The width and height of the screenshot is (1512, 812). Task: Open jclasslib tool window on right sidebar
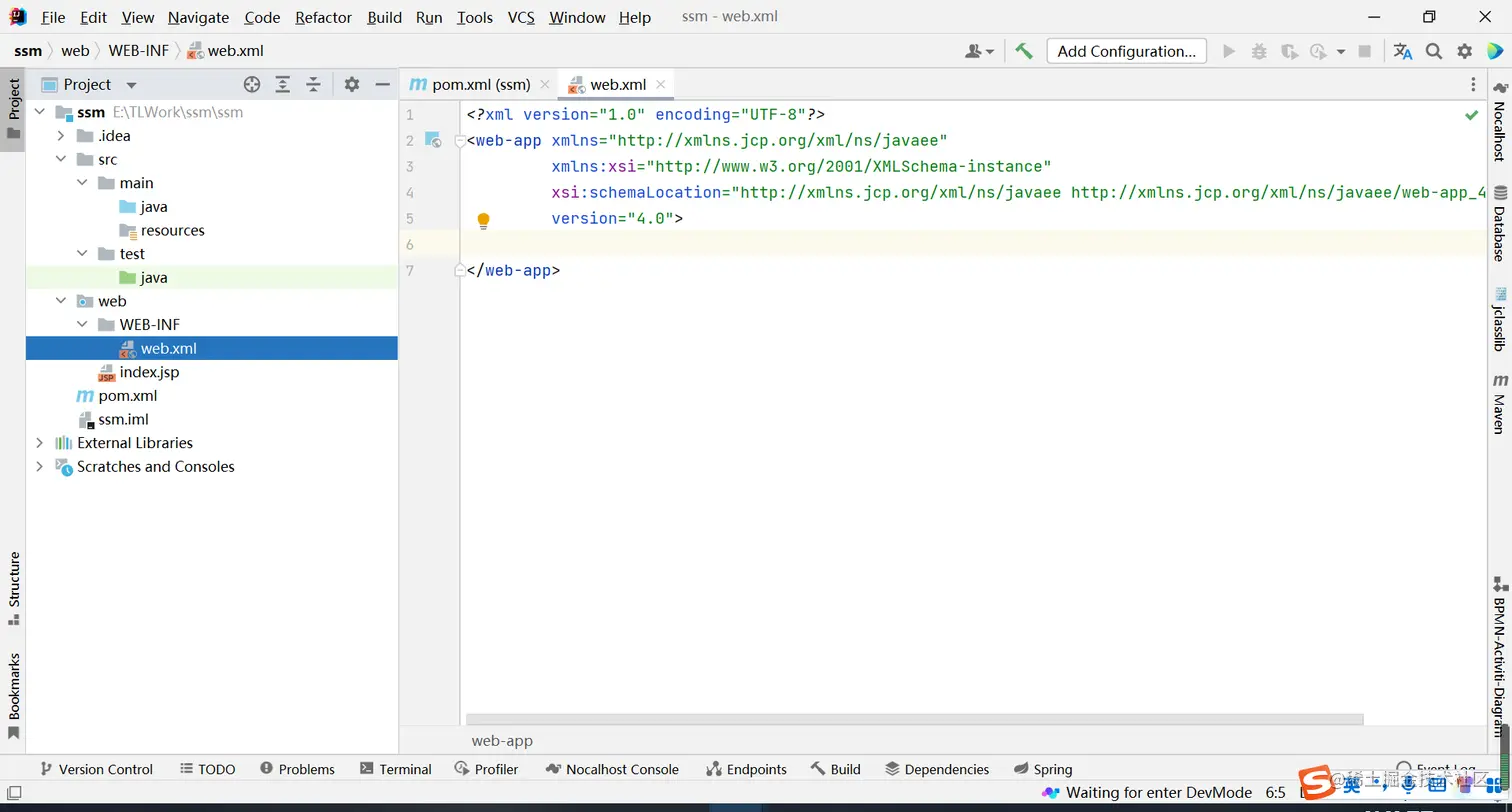pos(1499,319)
